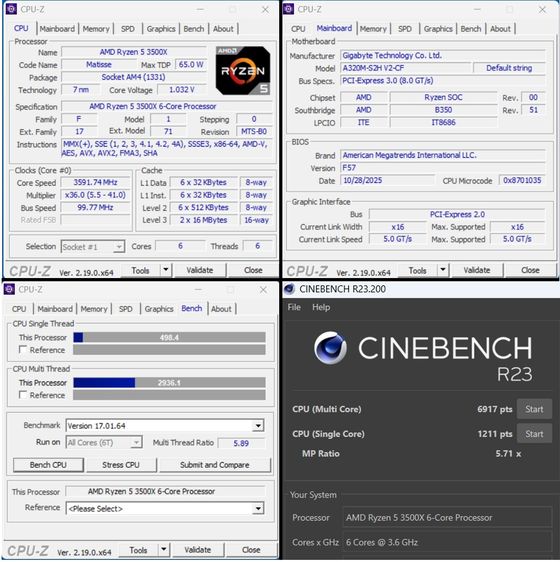Click BIOS version F57 field

click(x=442, y=167)
